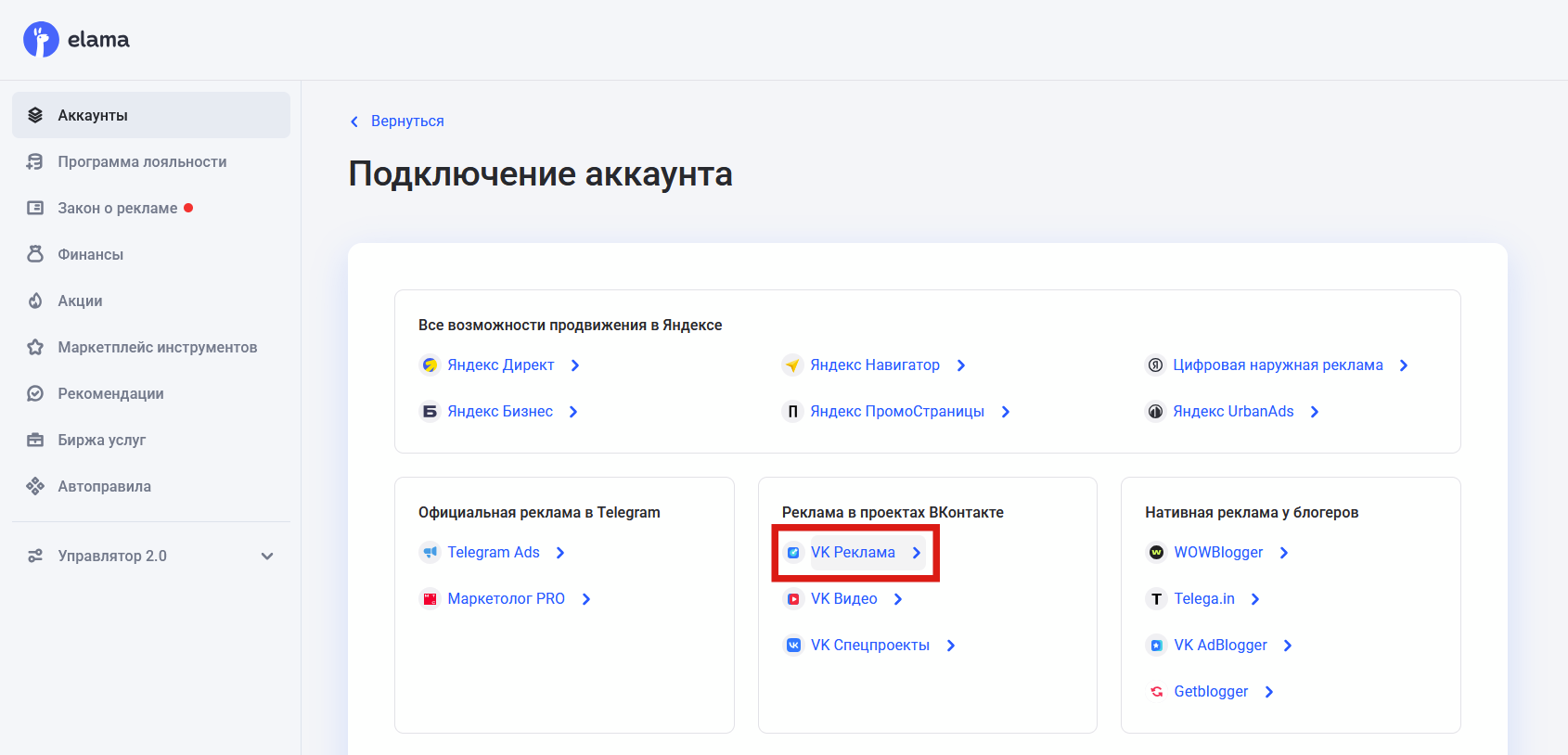1568x755 pixels.
Task: Click chevron next to Яндекс ПромоСтраницы
Action: tap(1006, 412)
